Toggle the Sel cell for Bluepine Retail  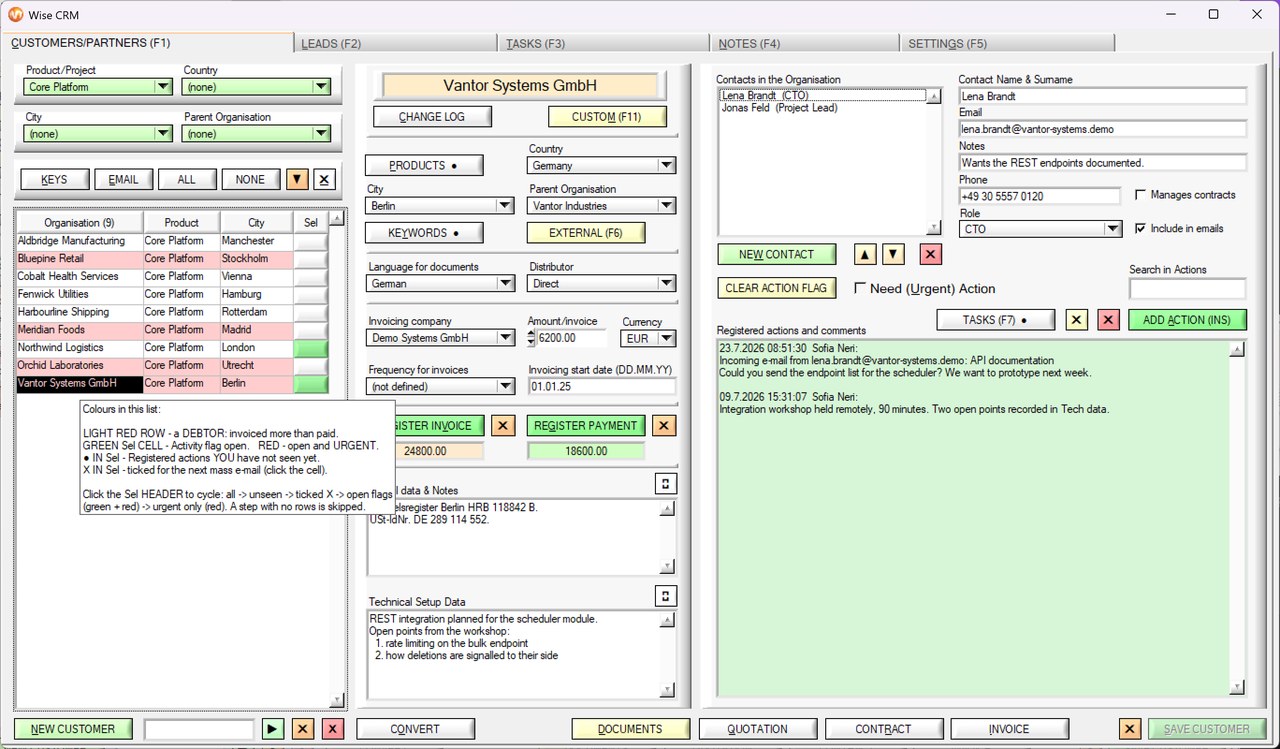pyautogui.click(x=310, y=259)
